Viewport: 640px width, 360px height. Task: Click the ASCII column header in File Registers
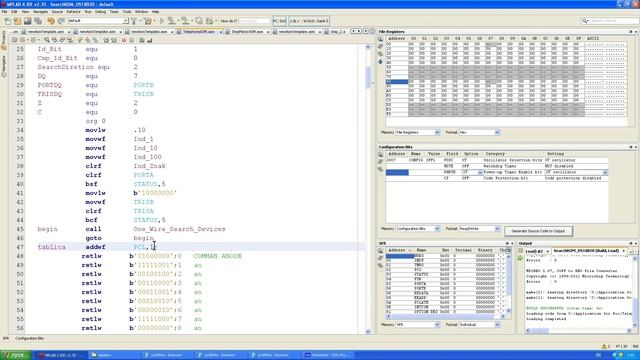coord(593,38)
